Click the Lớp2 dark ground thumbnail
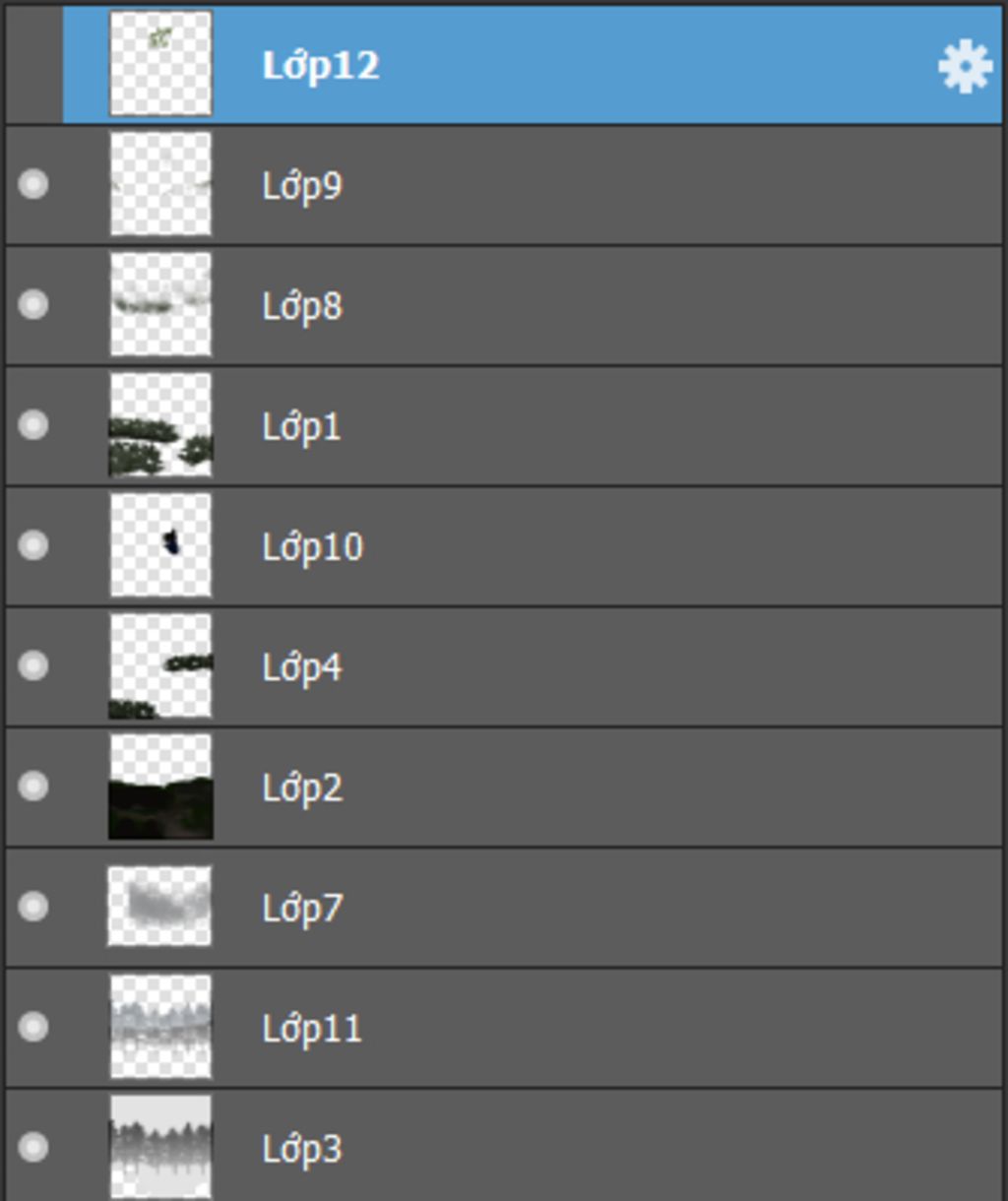Screen dimensions: 1008x1201 (x=160, y=787)
